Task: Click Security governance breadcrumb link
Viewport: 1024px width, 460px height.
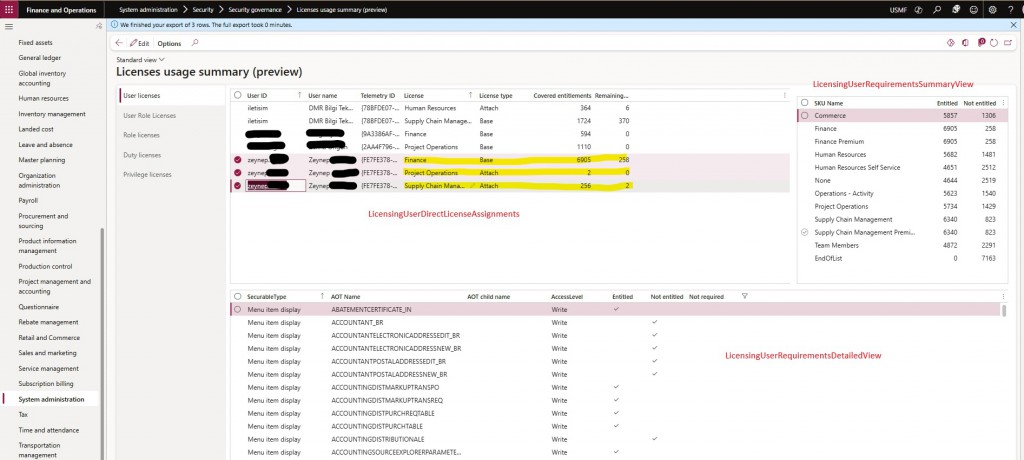Action: (255, 10)
